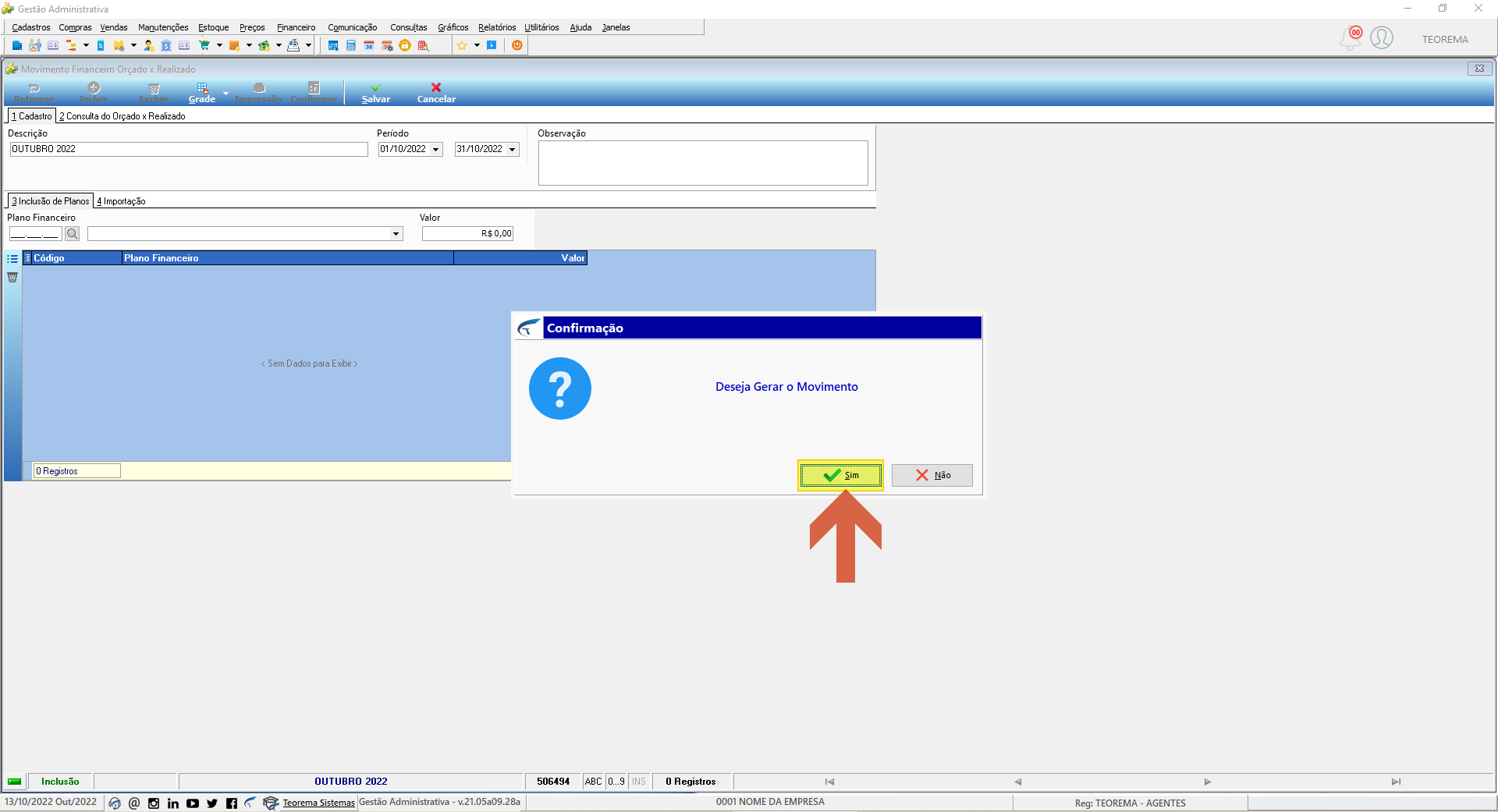Click the cash register toolbar icon

pos(293,45)
